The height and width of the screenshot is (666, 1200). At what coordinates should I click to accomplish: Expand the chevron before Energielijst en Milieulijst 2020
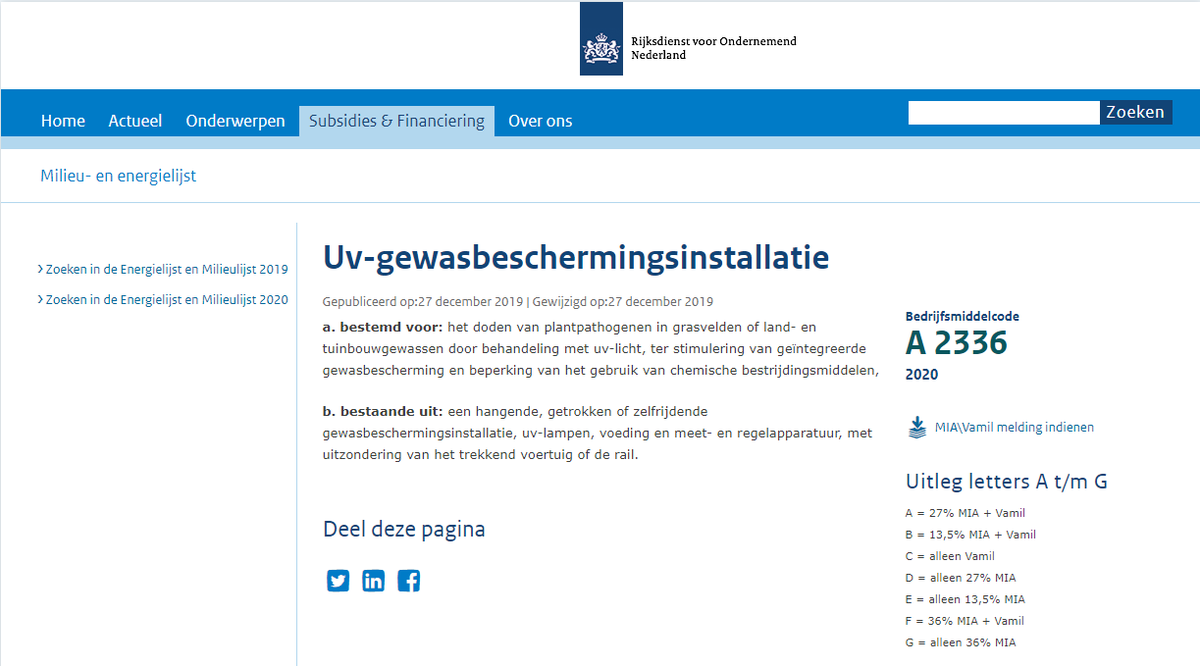click(39, 299)
